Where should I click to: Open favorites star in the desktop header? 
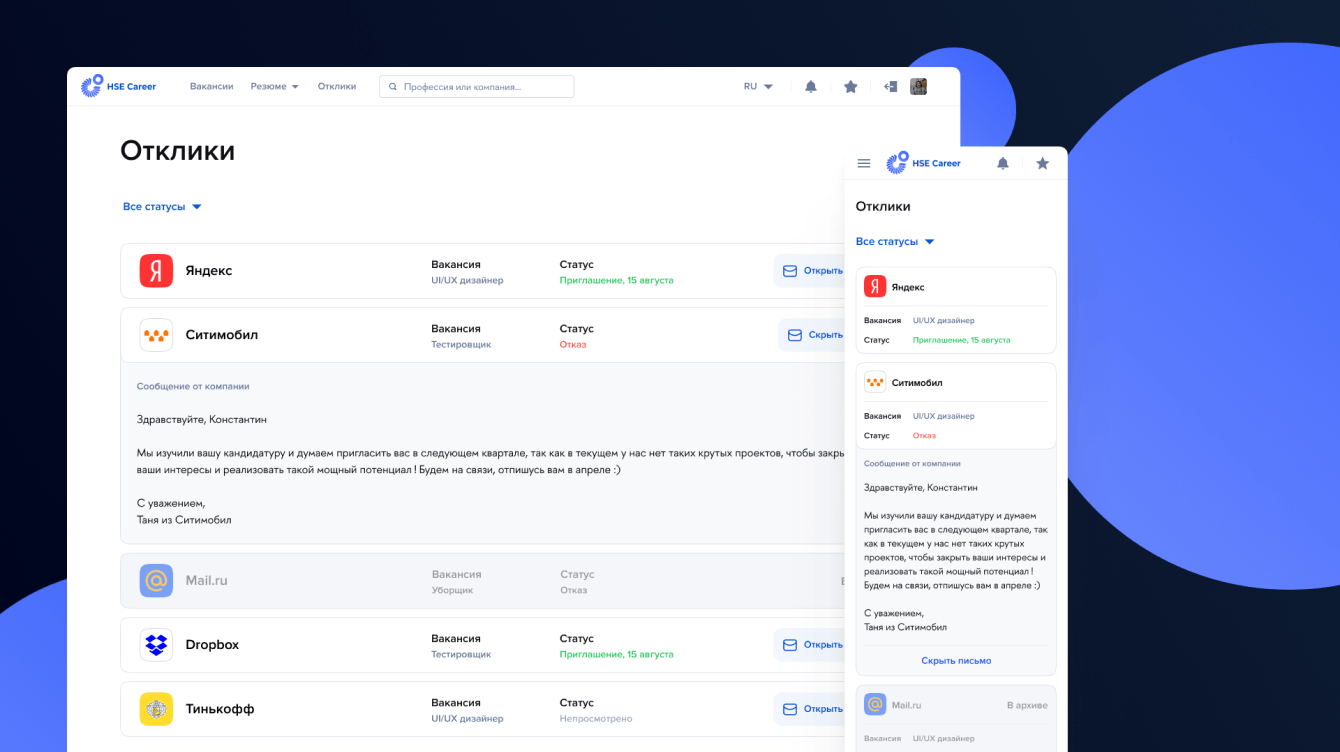(851, 87)
